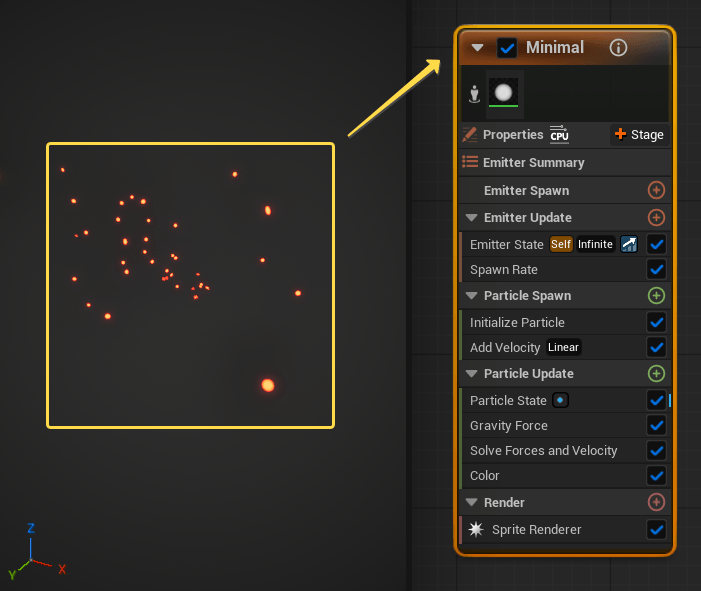This screenshot has height=591, width=701.
Task: Click the Sprite Renderer starburst icon
Action: pos(476,529)
